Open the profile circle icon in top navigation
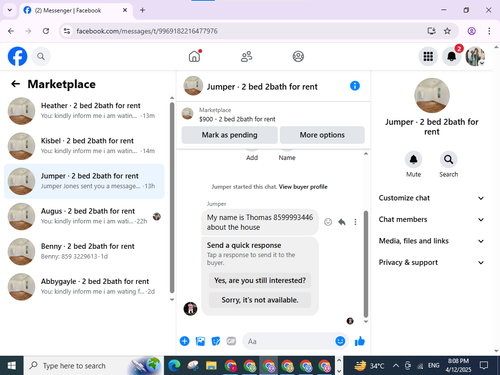 (298, 56)
